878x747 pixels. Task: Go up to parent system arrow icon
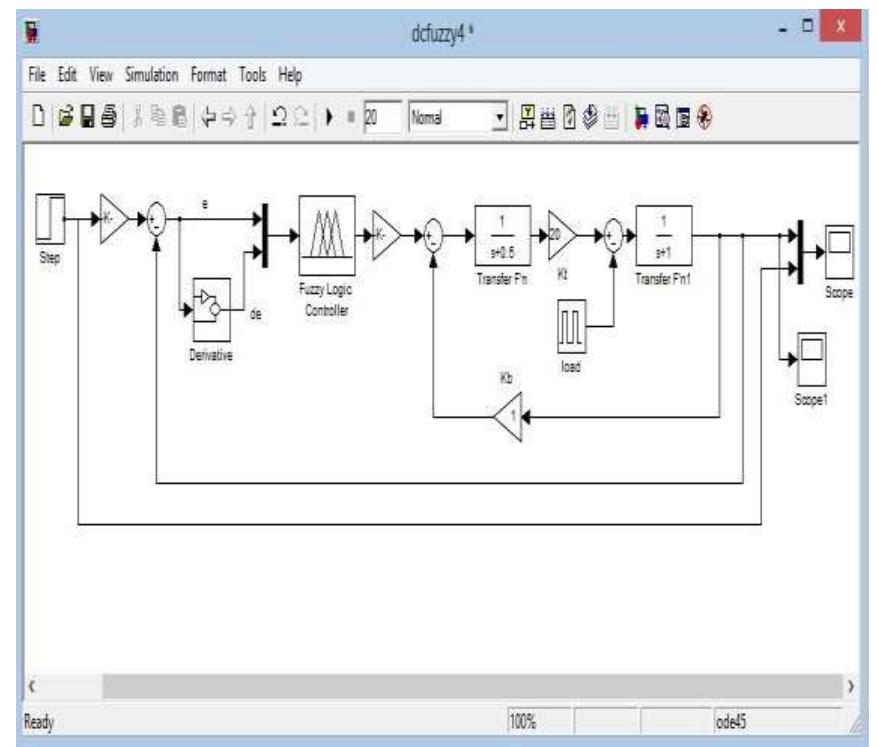(x=250, y=118)
